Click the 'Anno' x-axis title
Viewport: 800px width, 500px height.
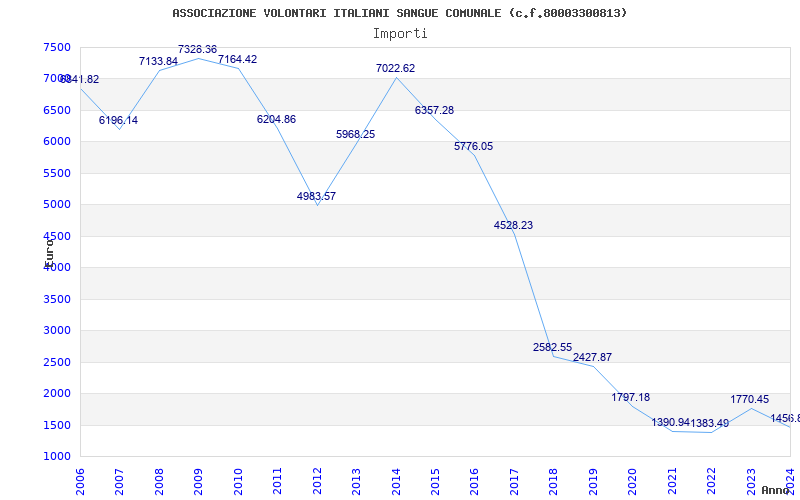click(x=776, y=490)
